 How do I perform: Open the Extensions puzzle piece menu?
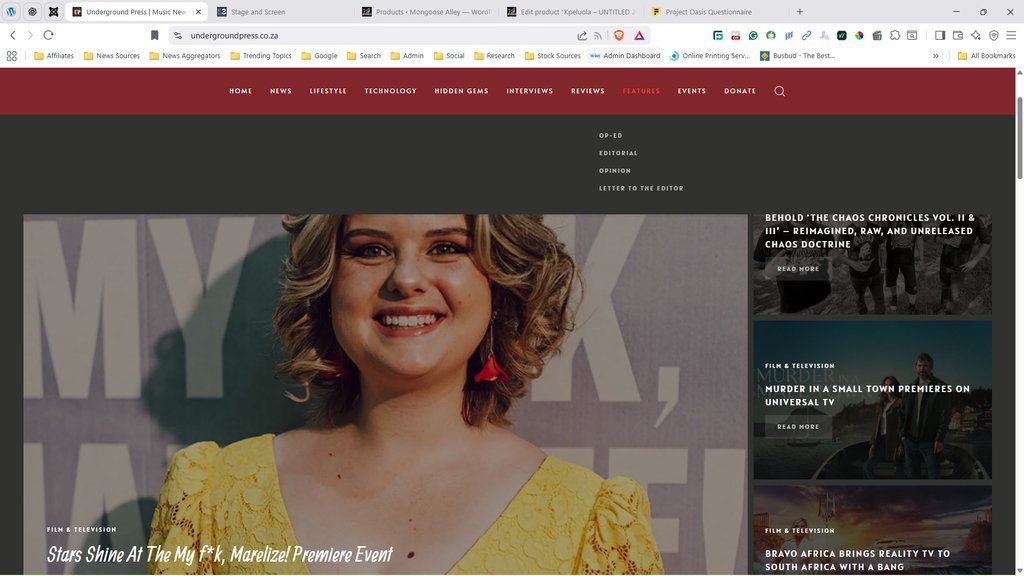click(895, 35)
